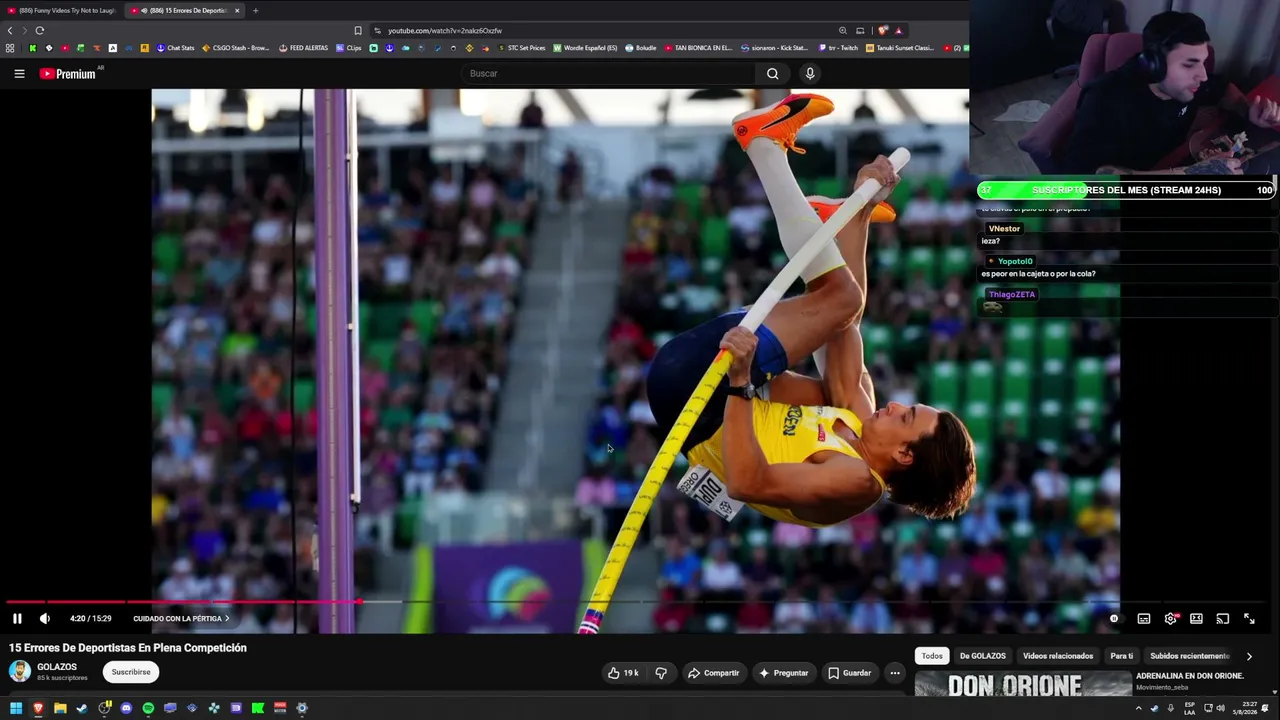Open 'Wordle Español (ES)' bookmark
Screen dimensions: 1280x720
click(585, 48)
